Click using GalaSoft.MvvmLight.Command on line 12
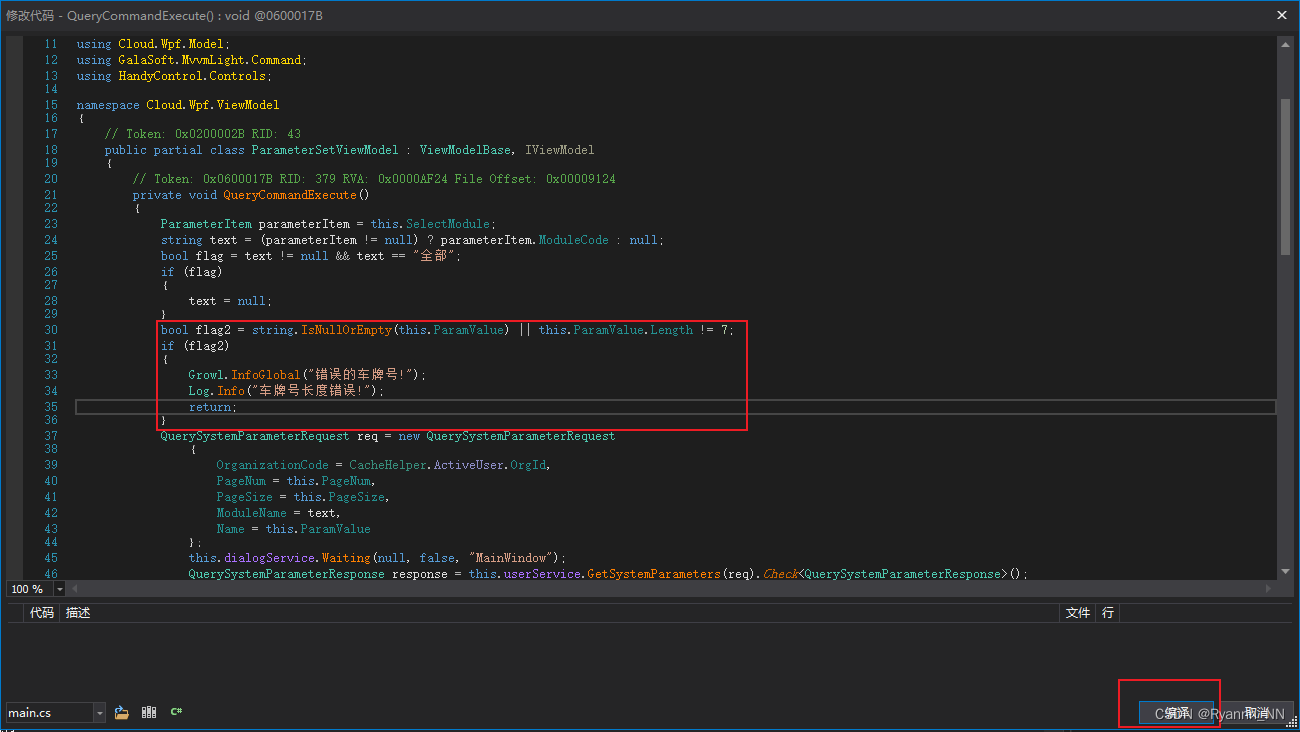The height and width of the screenshot is (732, 1300). [192, 60]
